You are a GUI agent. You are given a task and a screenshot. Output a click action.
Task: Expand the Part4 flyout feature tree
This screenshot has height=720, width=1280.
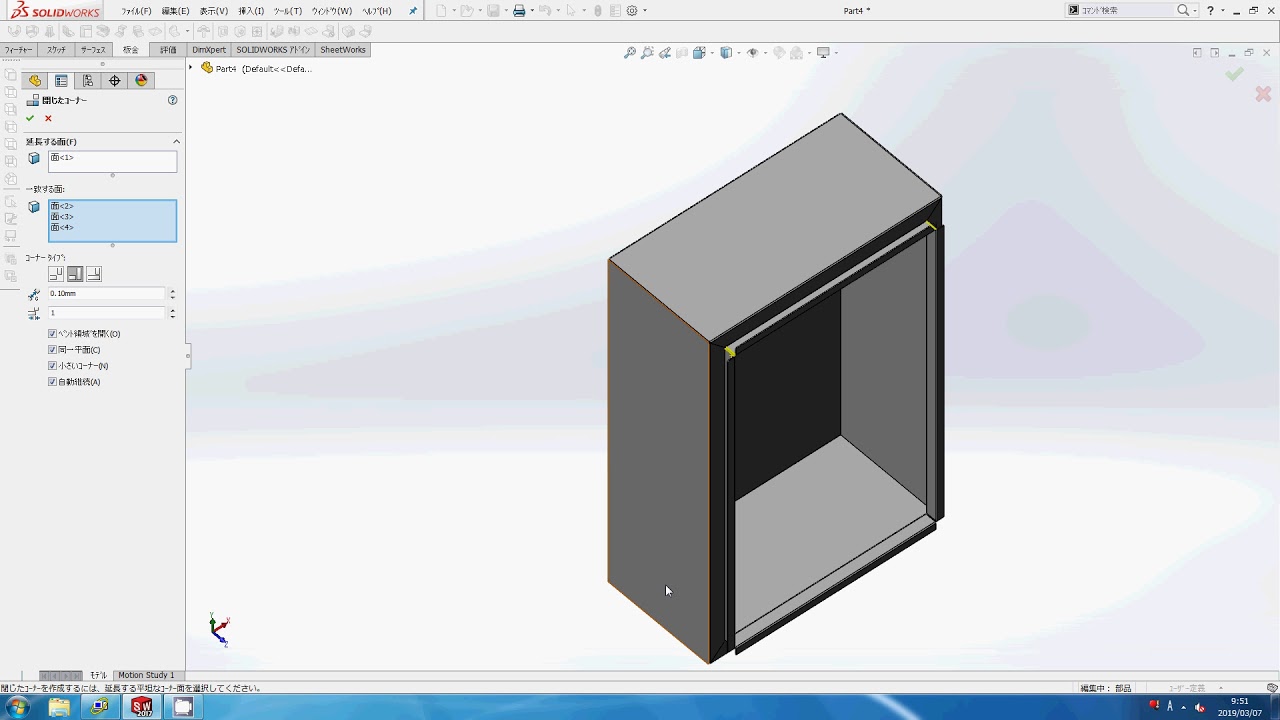point(190,68)
